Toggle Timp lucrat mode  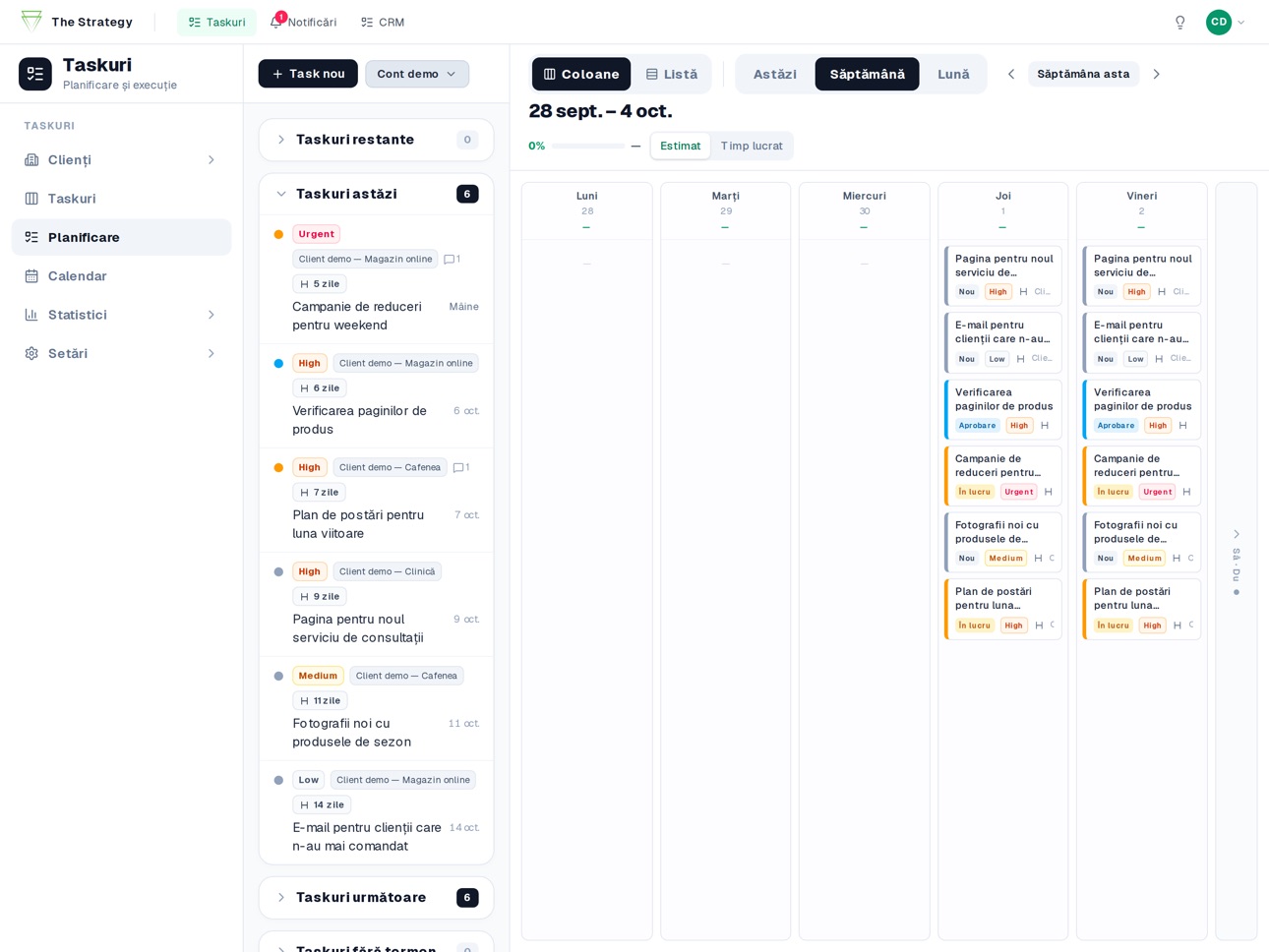point(752,147)
